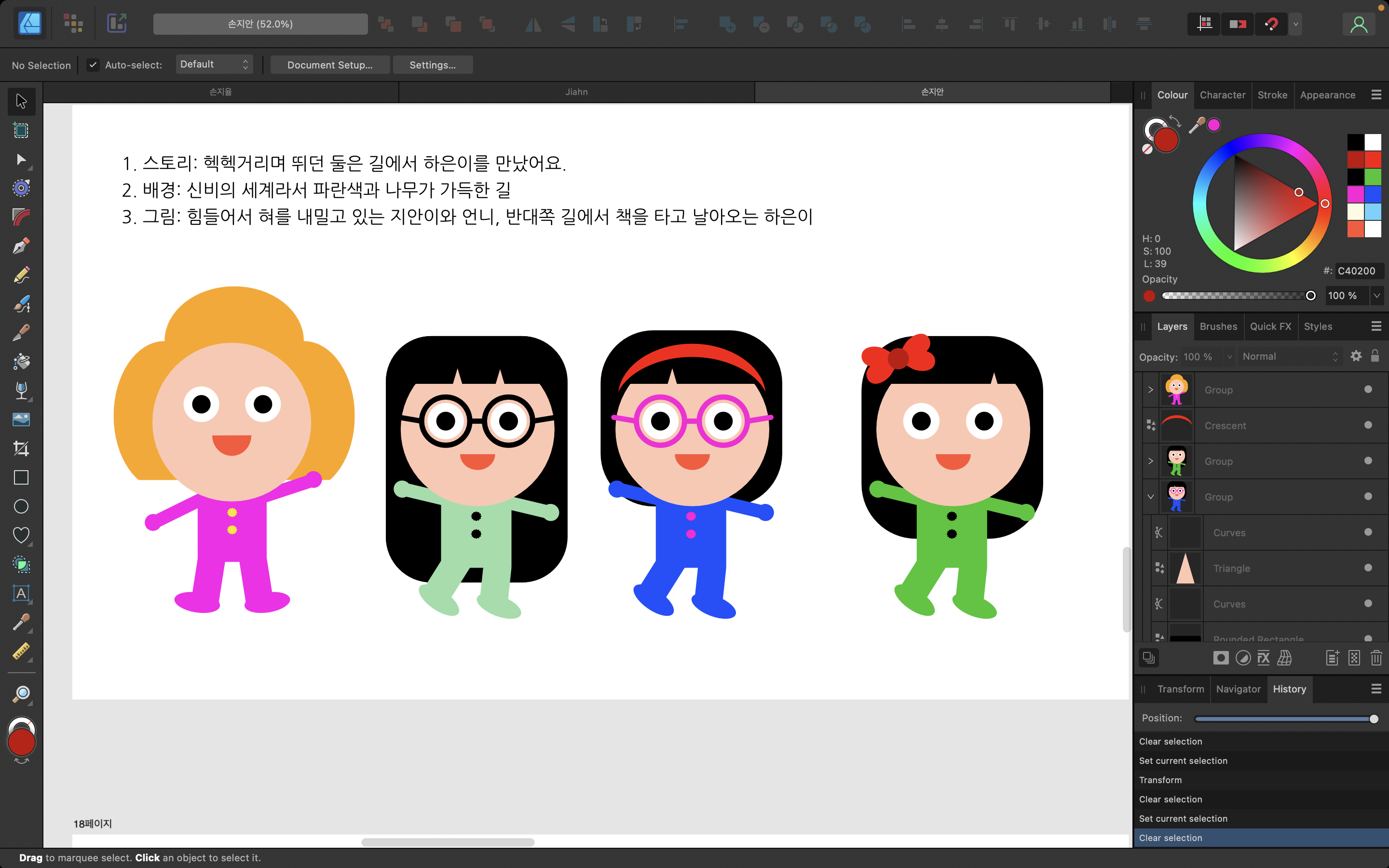Switch to the Styles tab

[1318, 326]
